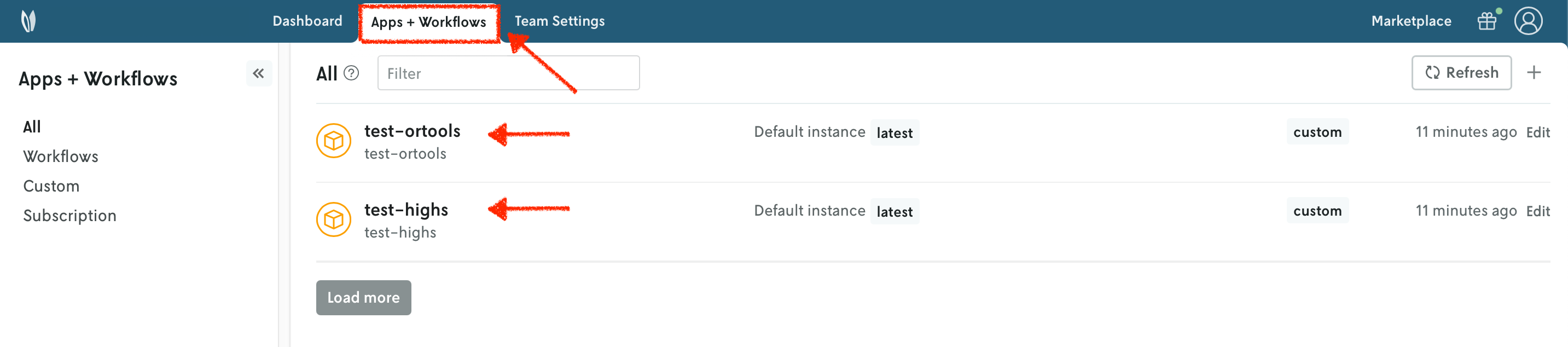
Task: Collapse the Apps + Workflows sidebar
Action: point(259,74)
